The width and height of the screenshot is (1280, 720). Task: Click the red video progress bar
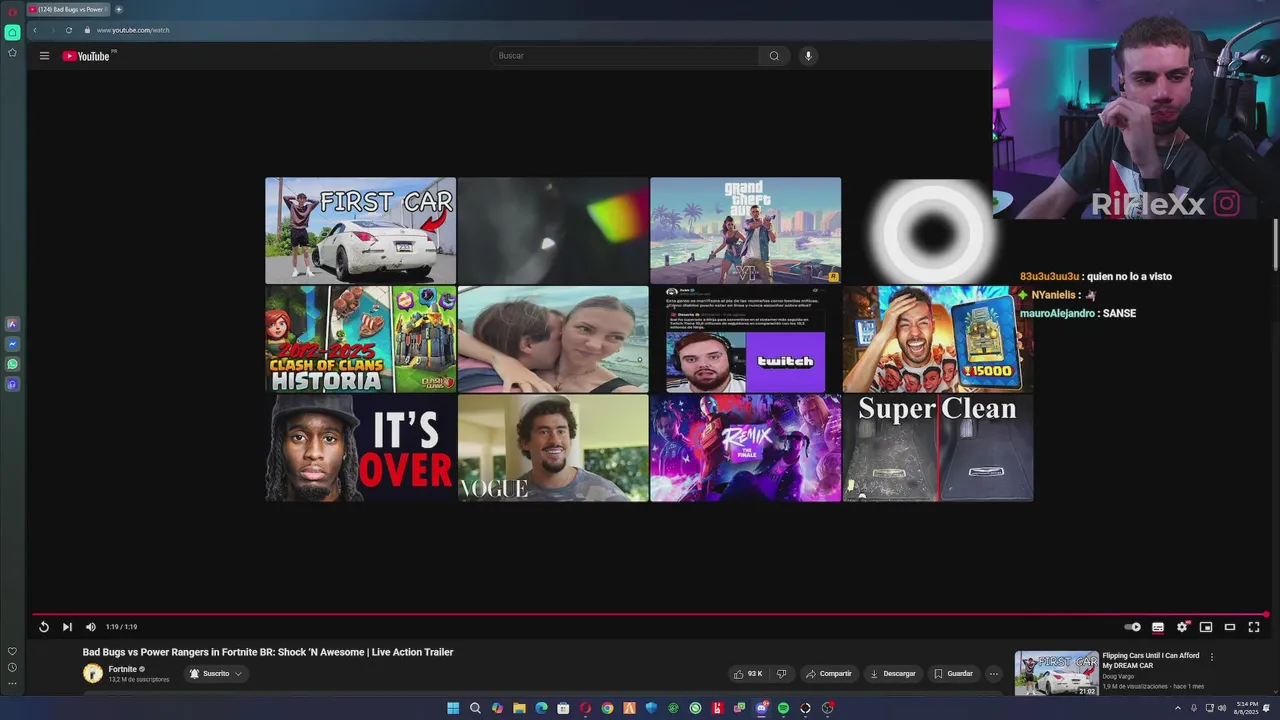650,614
